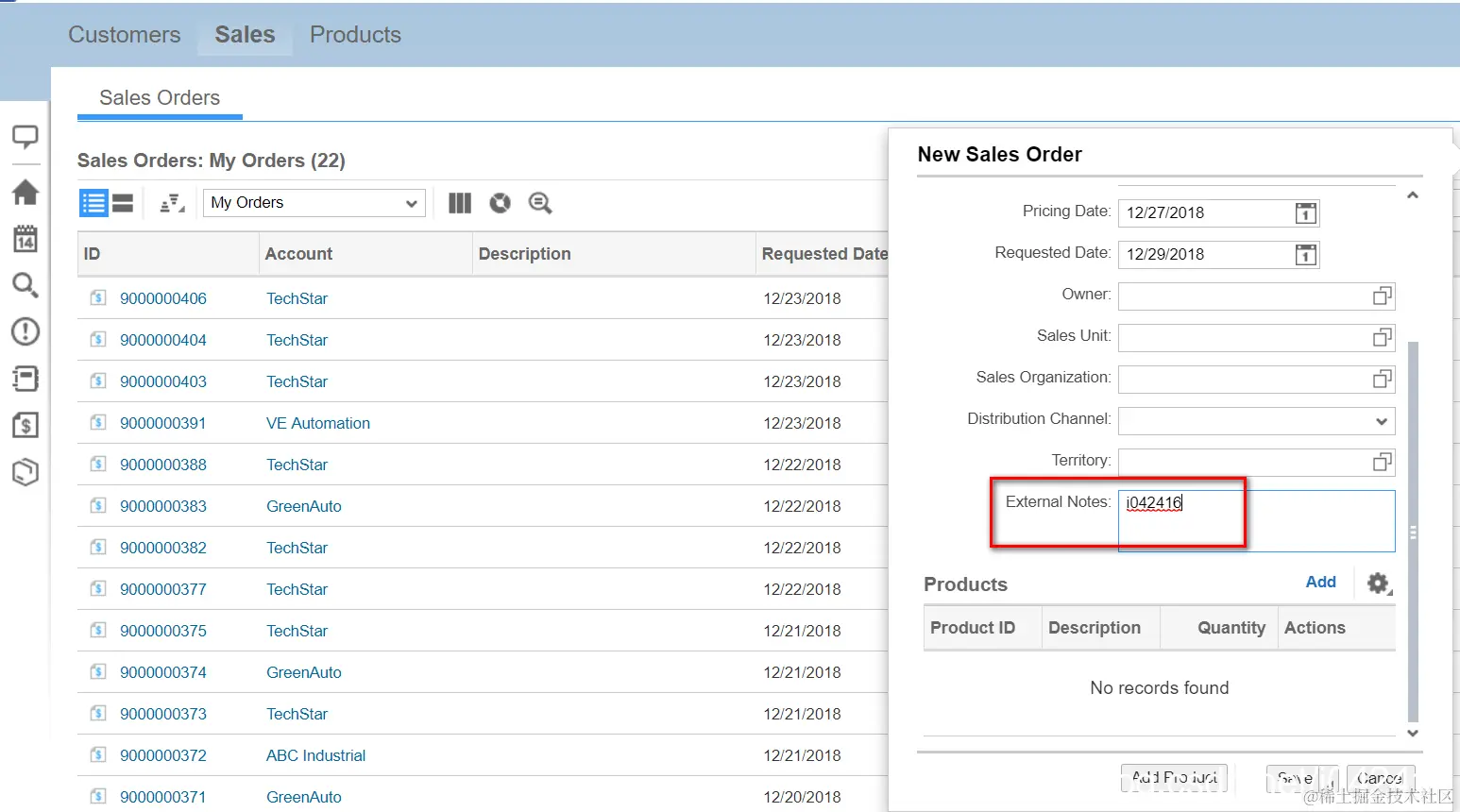The height and width of the screenshot is (812, 1460).
Task: Sort by Account column header
Action: pos(365,254)
